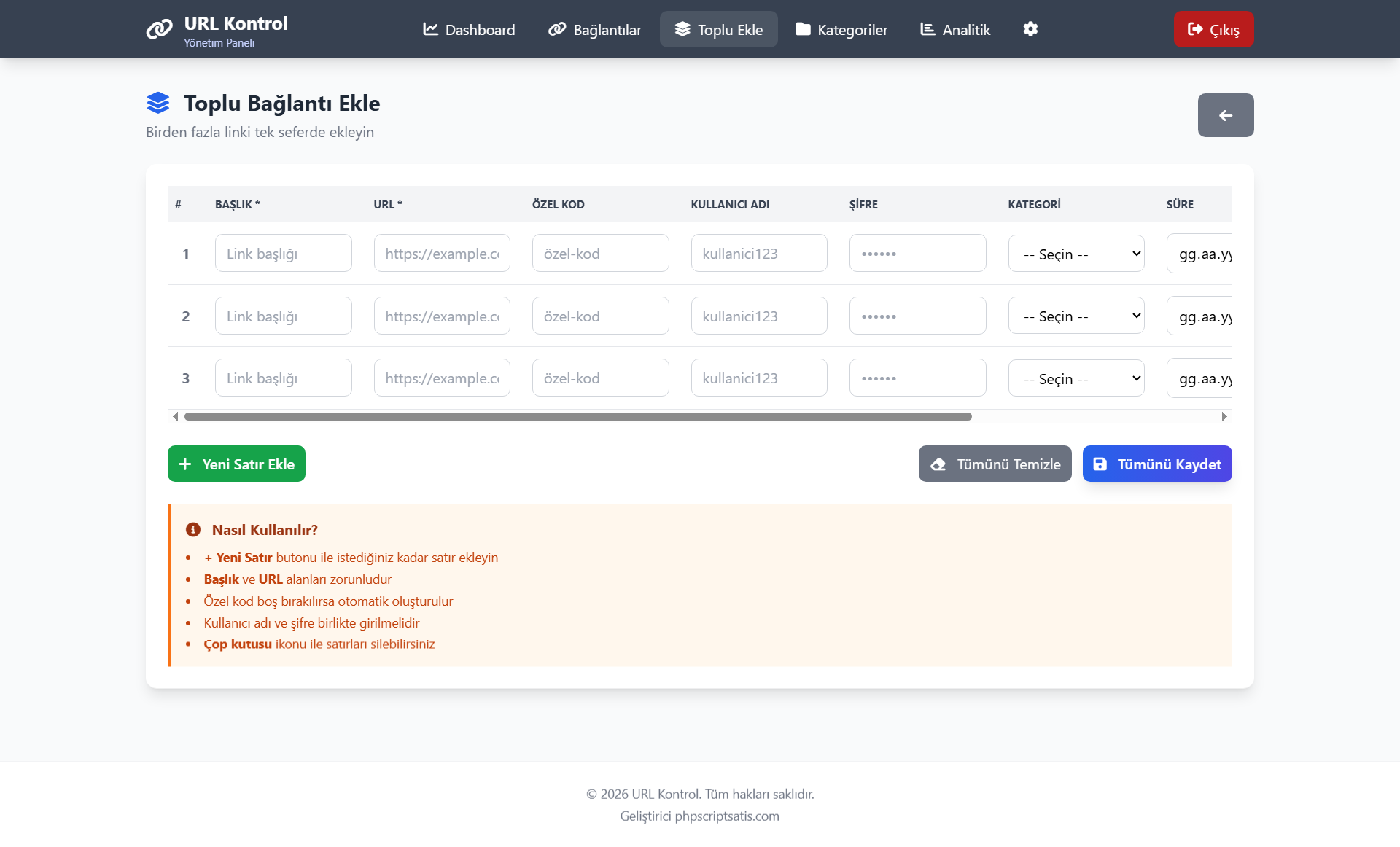The image size is (1400, 847).
Task: Click the özel-kod field in row 3
Action: (600, 378)
